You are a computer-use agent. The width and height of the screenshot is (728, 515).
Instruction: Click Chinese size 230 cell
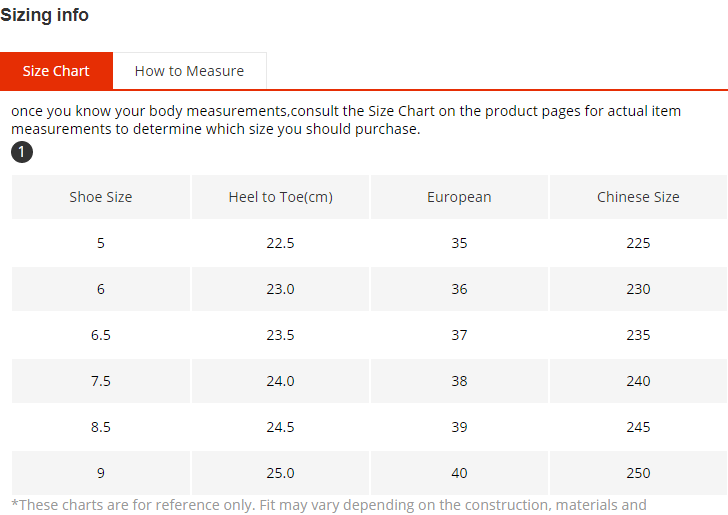638,289
